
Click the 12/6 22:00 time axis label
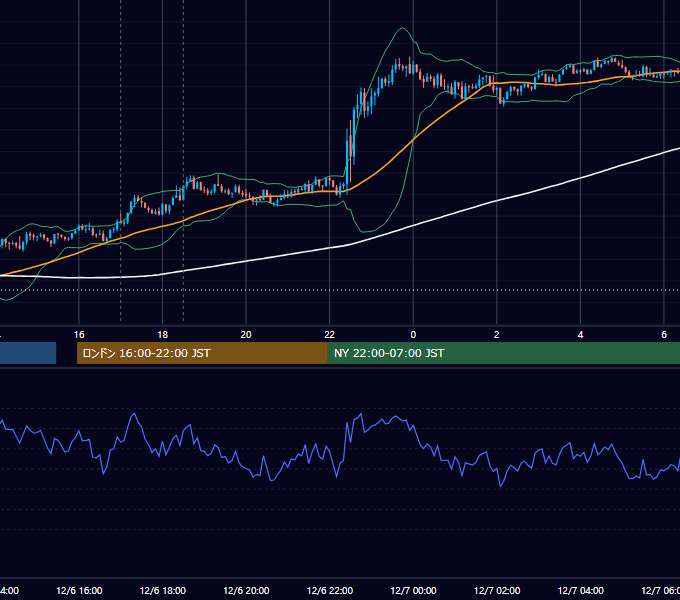click(330, 590)
